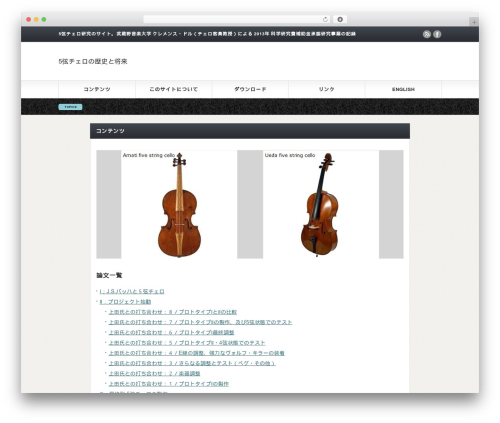Reload page with browser refresh icon

point(325,20)
